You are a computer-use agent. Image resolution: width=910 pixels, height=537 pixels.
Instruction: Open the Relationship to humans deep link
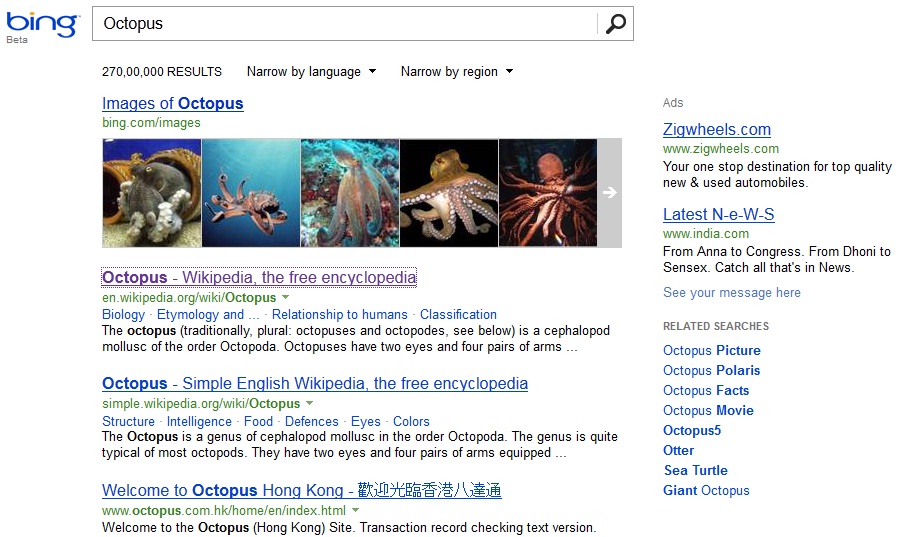tap(340, 315)
